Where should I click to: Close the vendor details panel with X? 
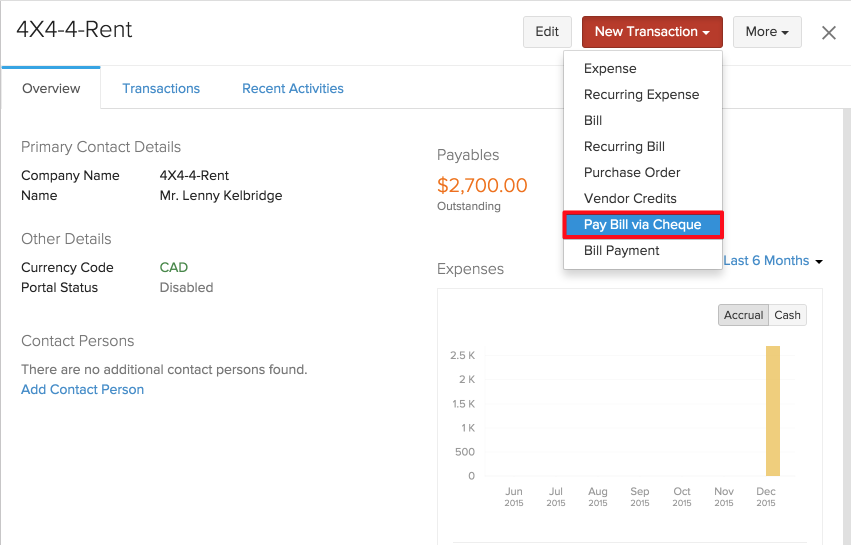(x=828, y=32)
